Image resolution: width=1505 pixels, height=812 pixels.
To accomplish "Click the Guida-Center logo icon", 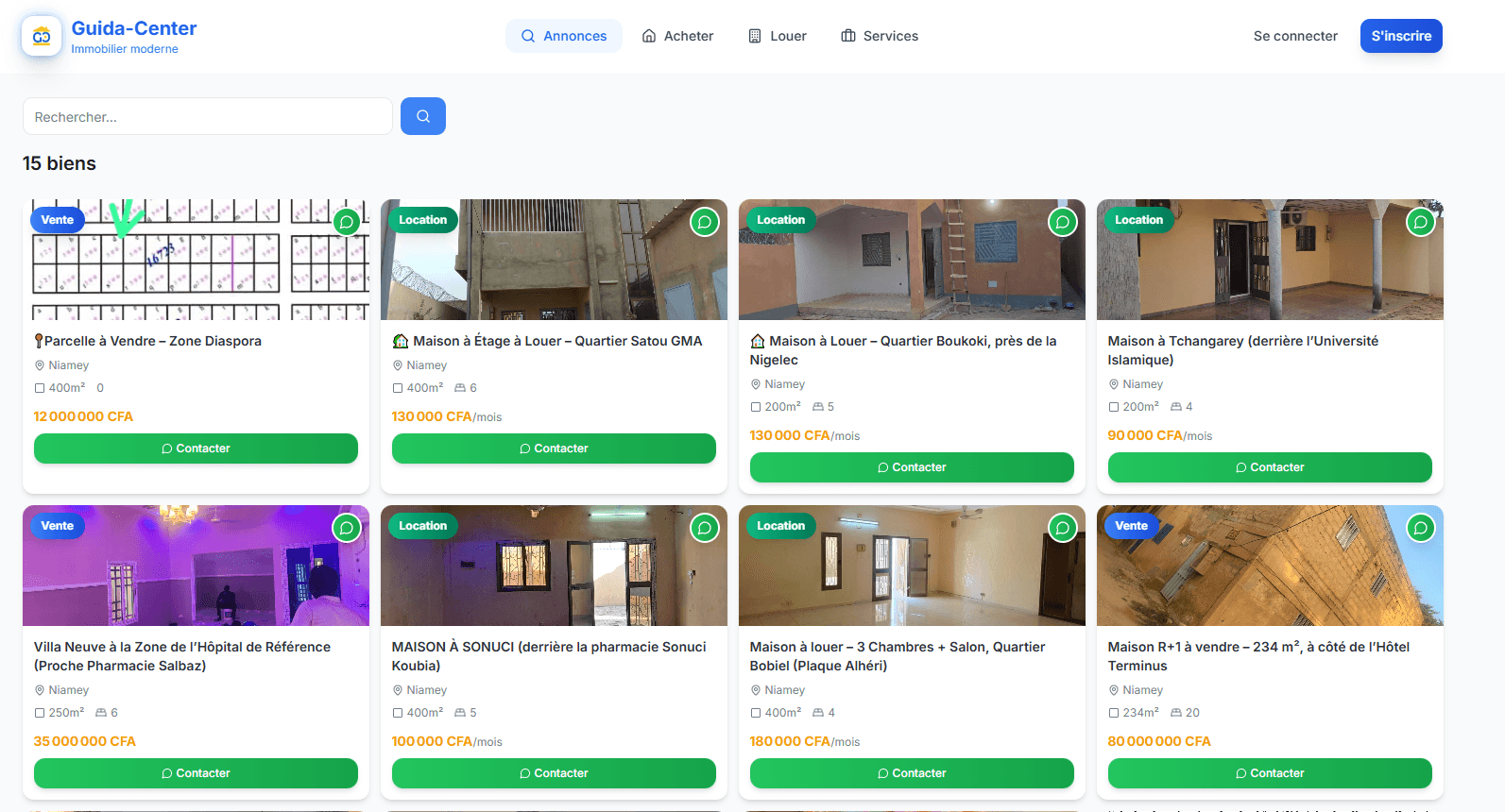I will click(42, 36).
